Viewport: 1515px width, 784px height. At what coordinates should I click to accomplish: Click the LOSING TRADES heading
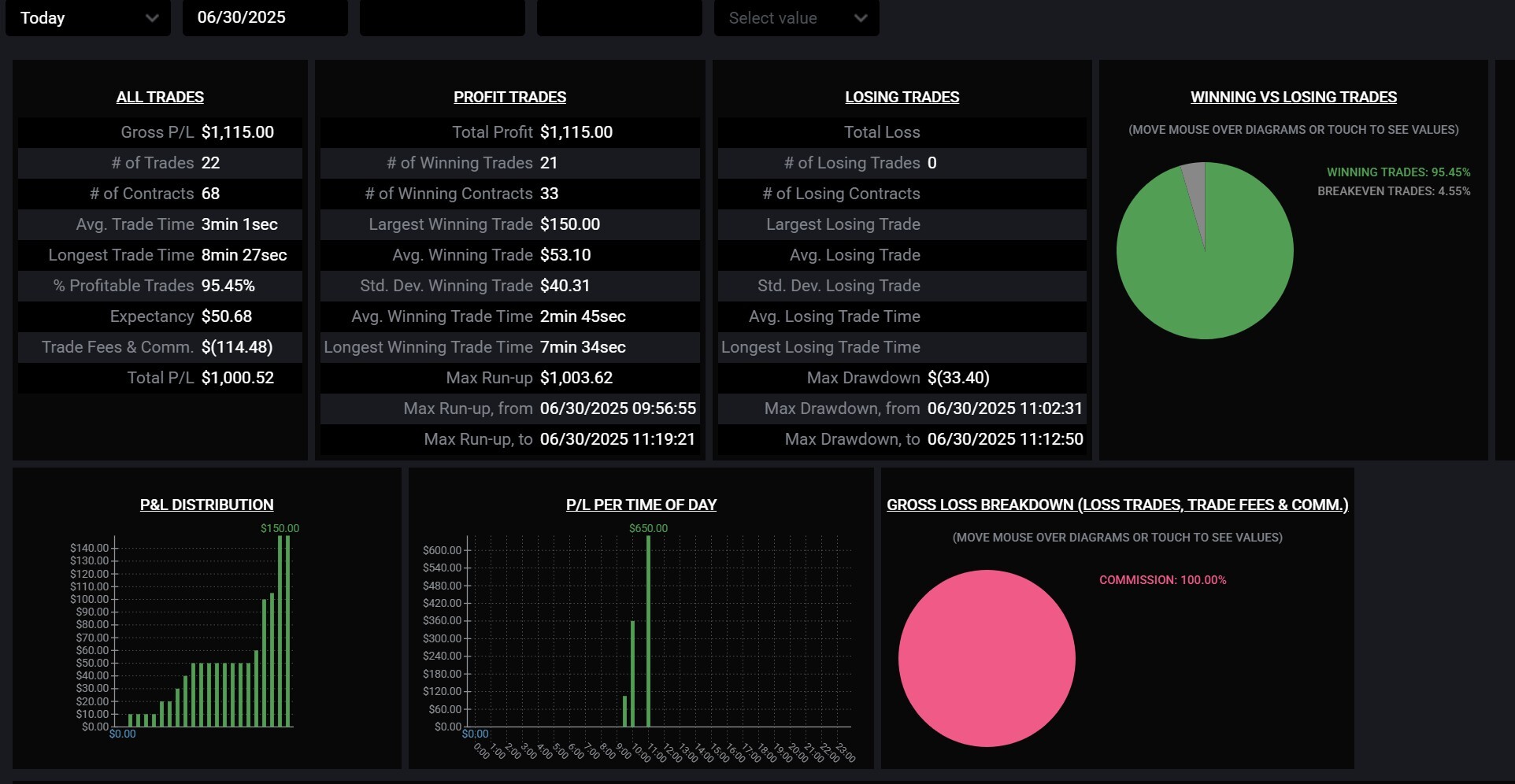(902, 97)
